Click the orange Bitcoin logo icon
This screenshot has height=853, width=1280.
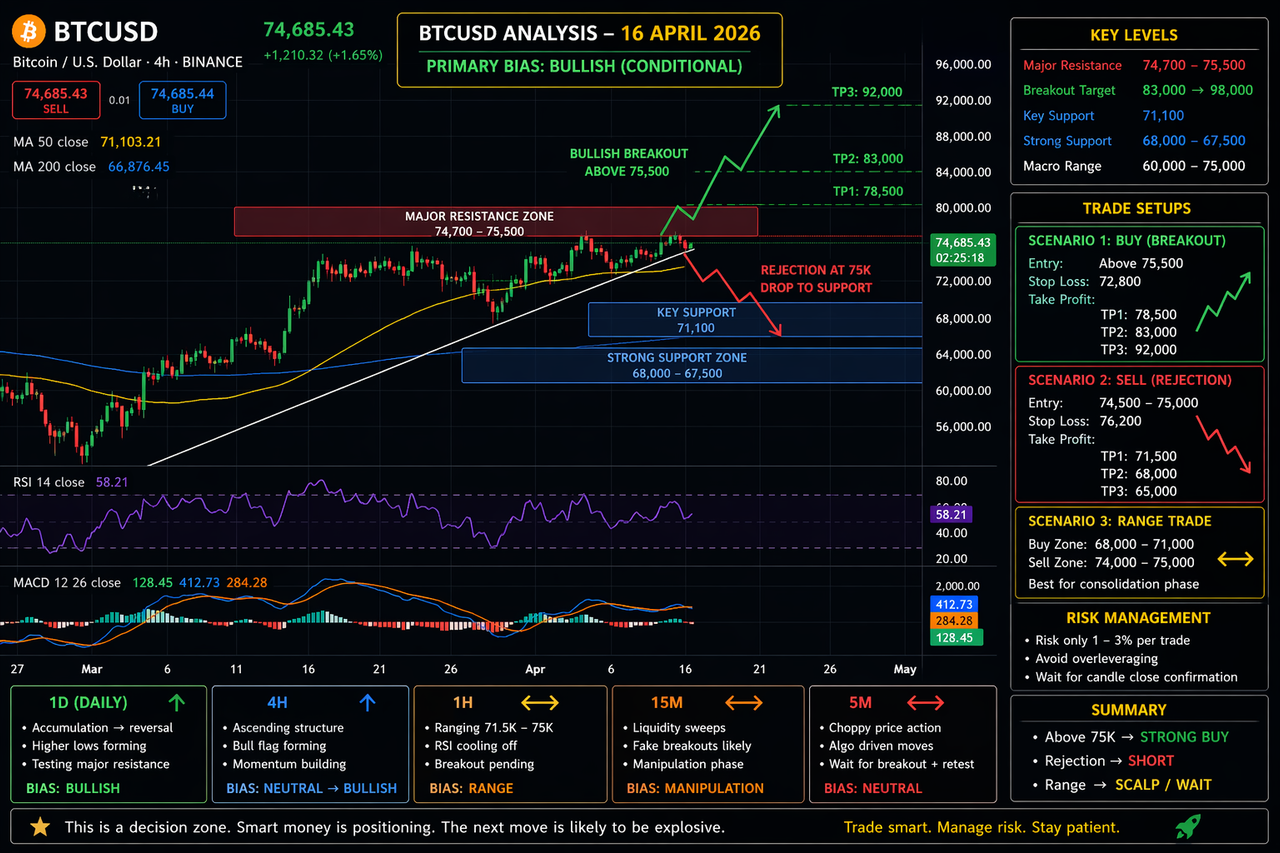pyautogui.click(x=28, y=32)
